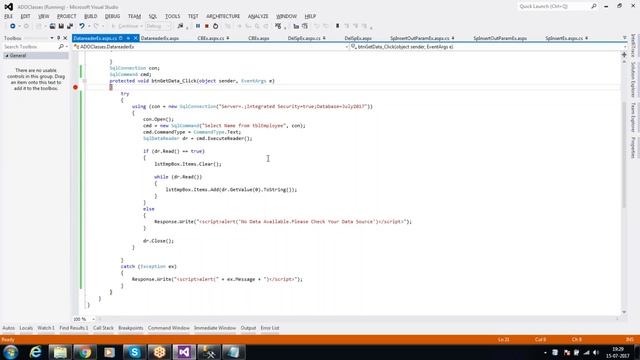Open the btnGetData_Click member dropdown

point(488,47)
